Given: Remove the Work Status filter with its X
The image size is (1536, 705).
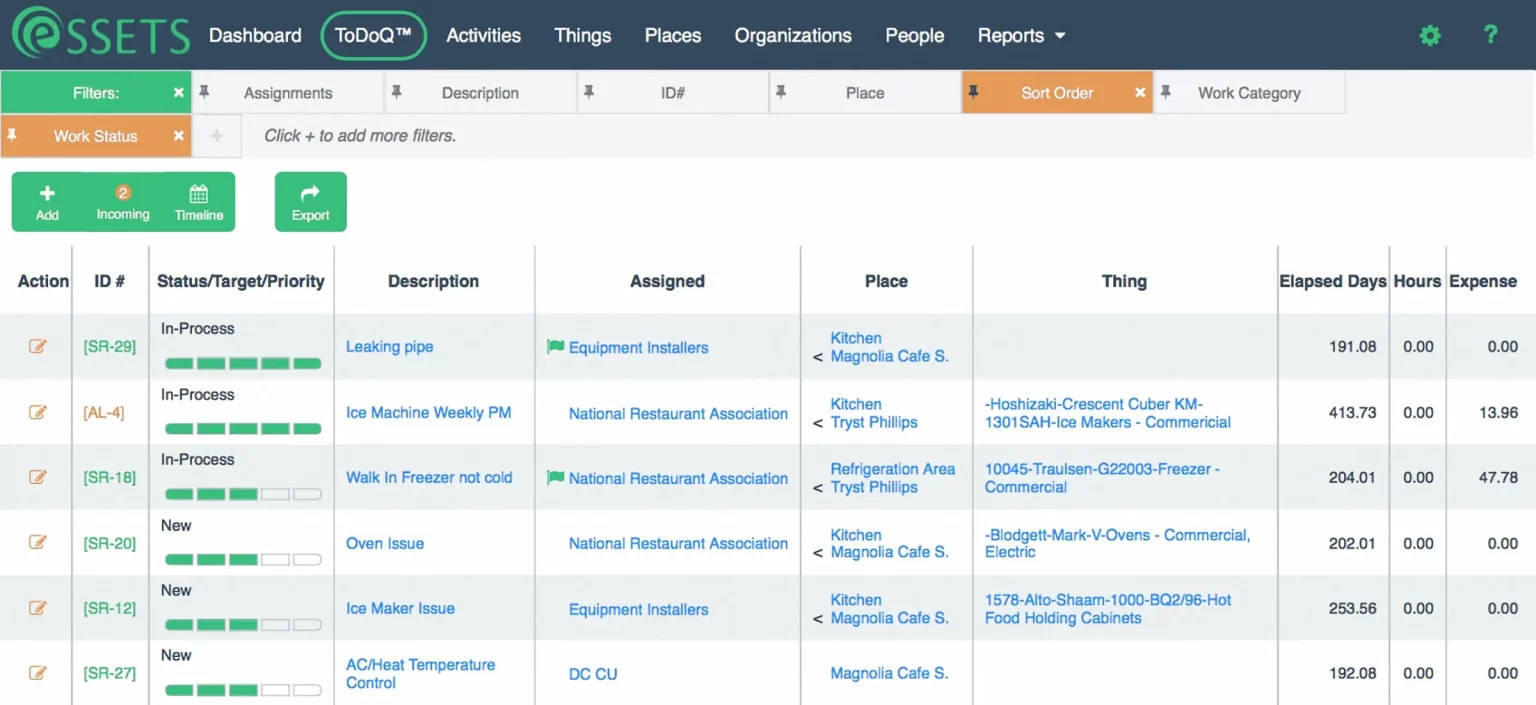Looking at the screenshot, I should click(179, 136).
